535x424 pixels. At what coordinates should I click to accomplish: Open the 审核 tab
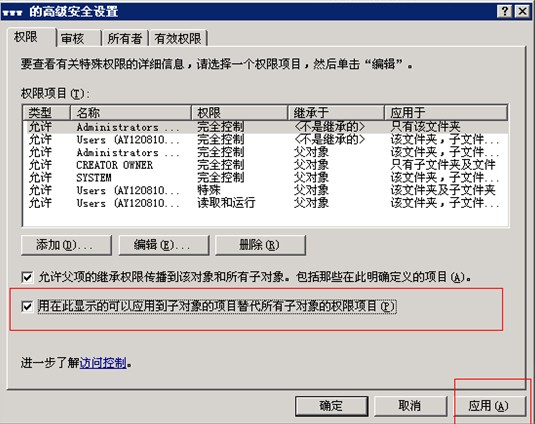tap(78, 38)
